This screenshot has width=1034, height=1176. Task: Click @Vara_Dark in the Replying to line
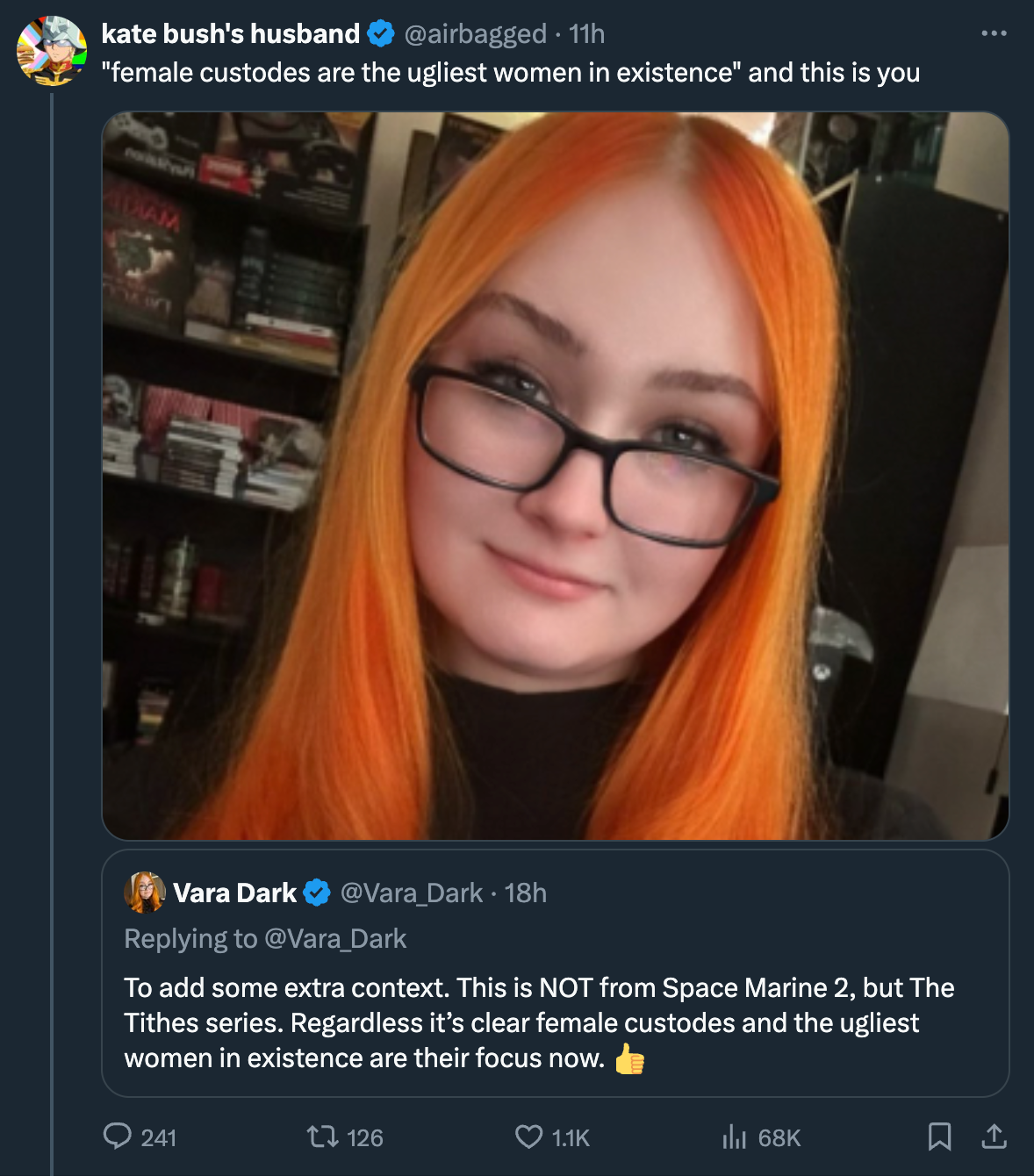pos(335,938)
